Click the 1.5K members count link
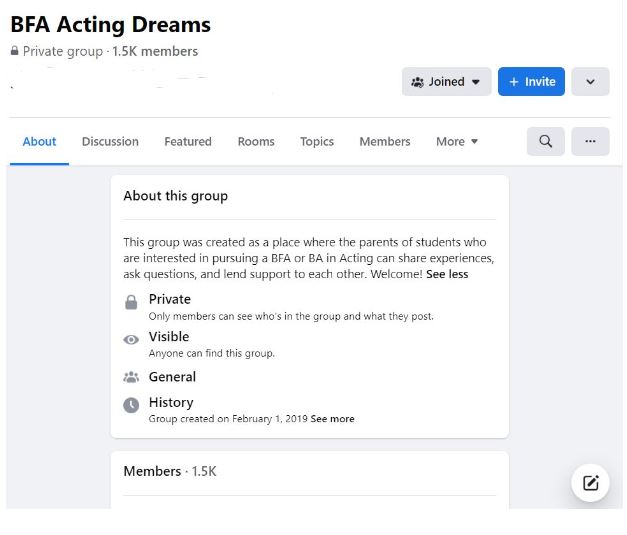The image size is (627, 535). click(x=155, y=51)
